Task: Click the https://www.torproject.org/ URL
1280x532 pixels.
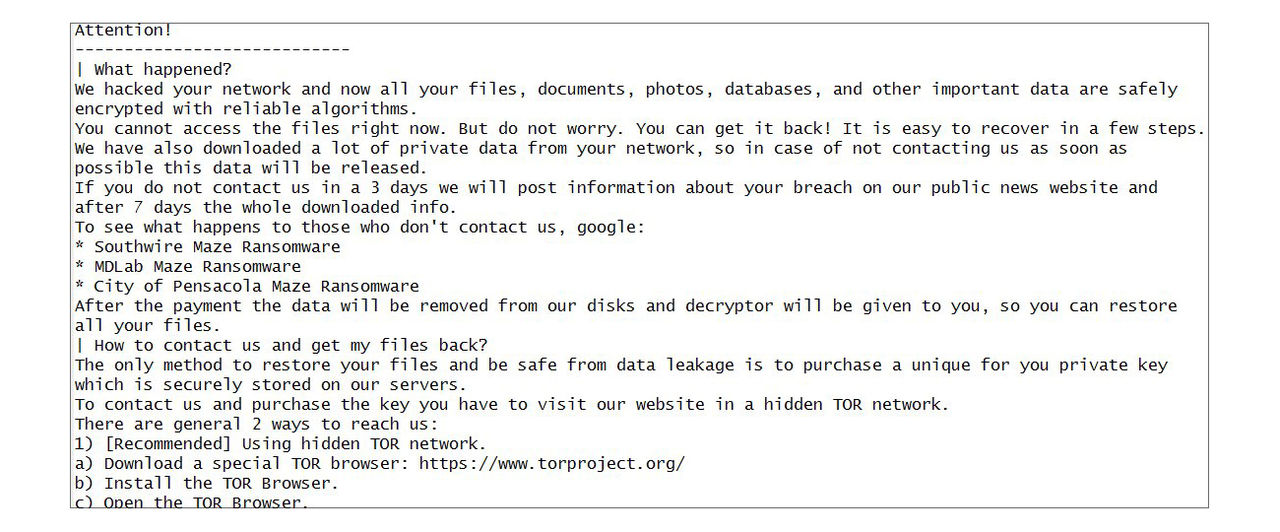Action: click(552, 464)
